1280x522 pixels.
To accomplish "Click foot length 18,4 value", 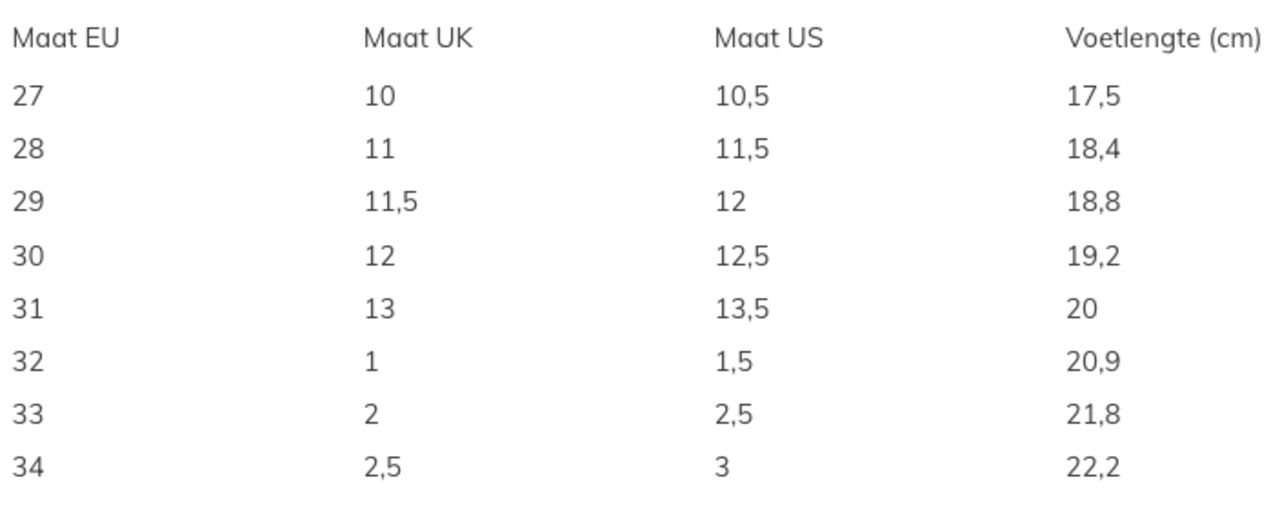I will [1093, 149].
